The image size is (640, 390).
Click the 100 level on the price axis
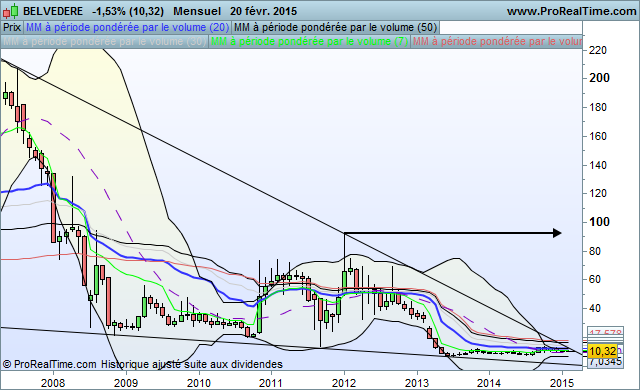[x=599, y=222]
